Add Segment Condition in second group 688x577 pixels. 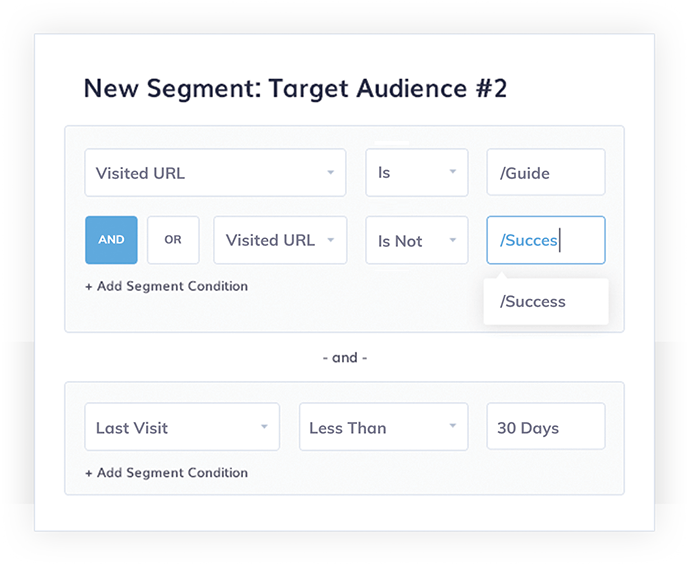coord(166,473)
